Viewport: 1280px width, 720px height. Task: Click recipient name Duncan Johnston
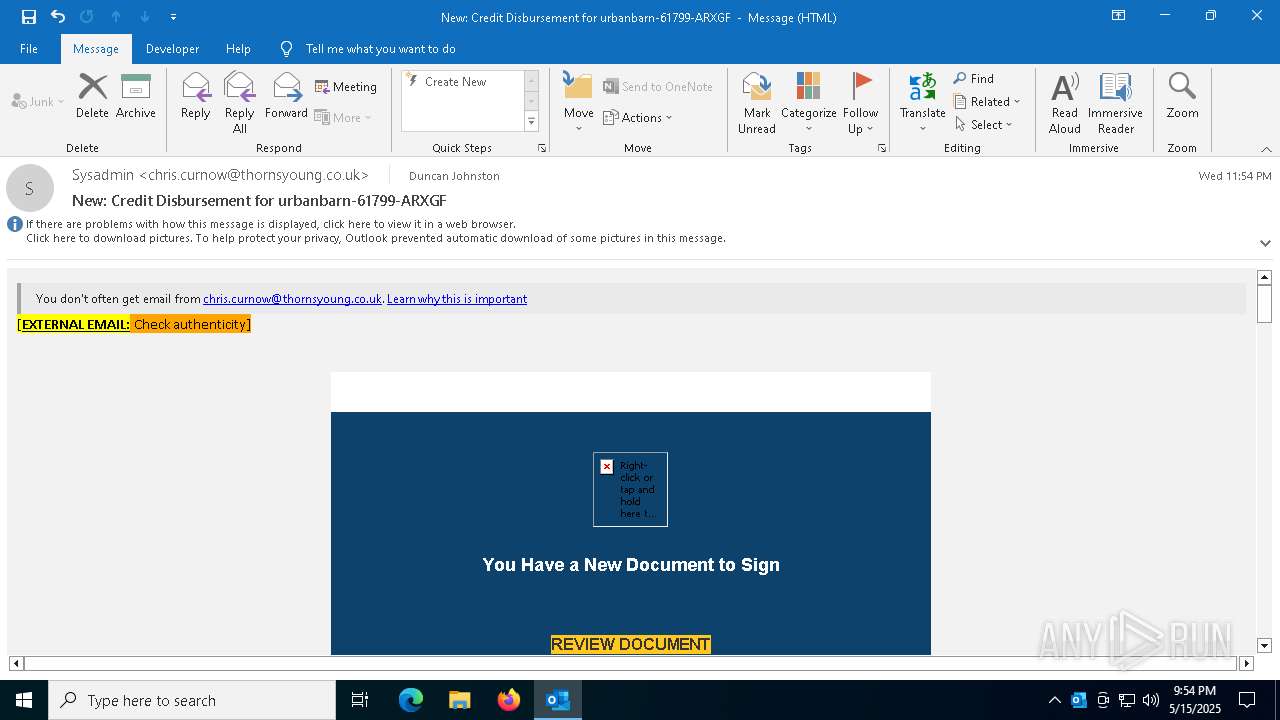click(454, 176)
